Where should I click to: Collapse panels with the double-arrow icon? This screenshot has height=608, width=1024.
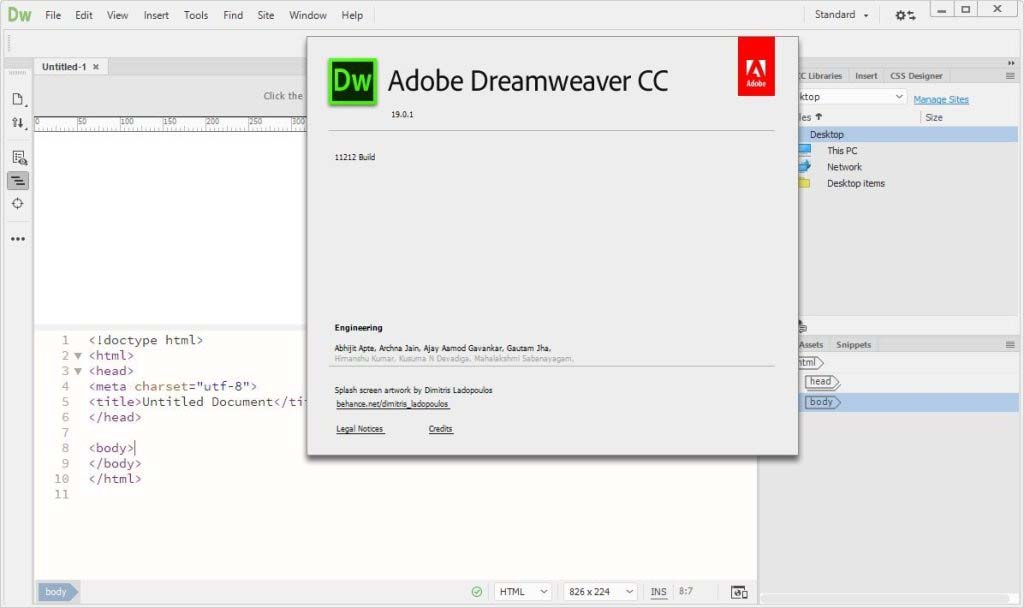1011,63
